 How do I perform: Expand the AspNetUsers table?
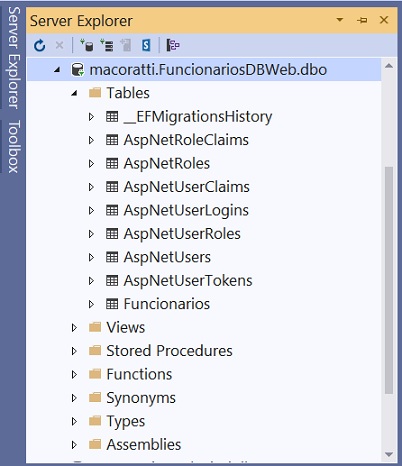[91, 257]
